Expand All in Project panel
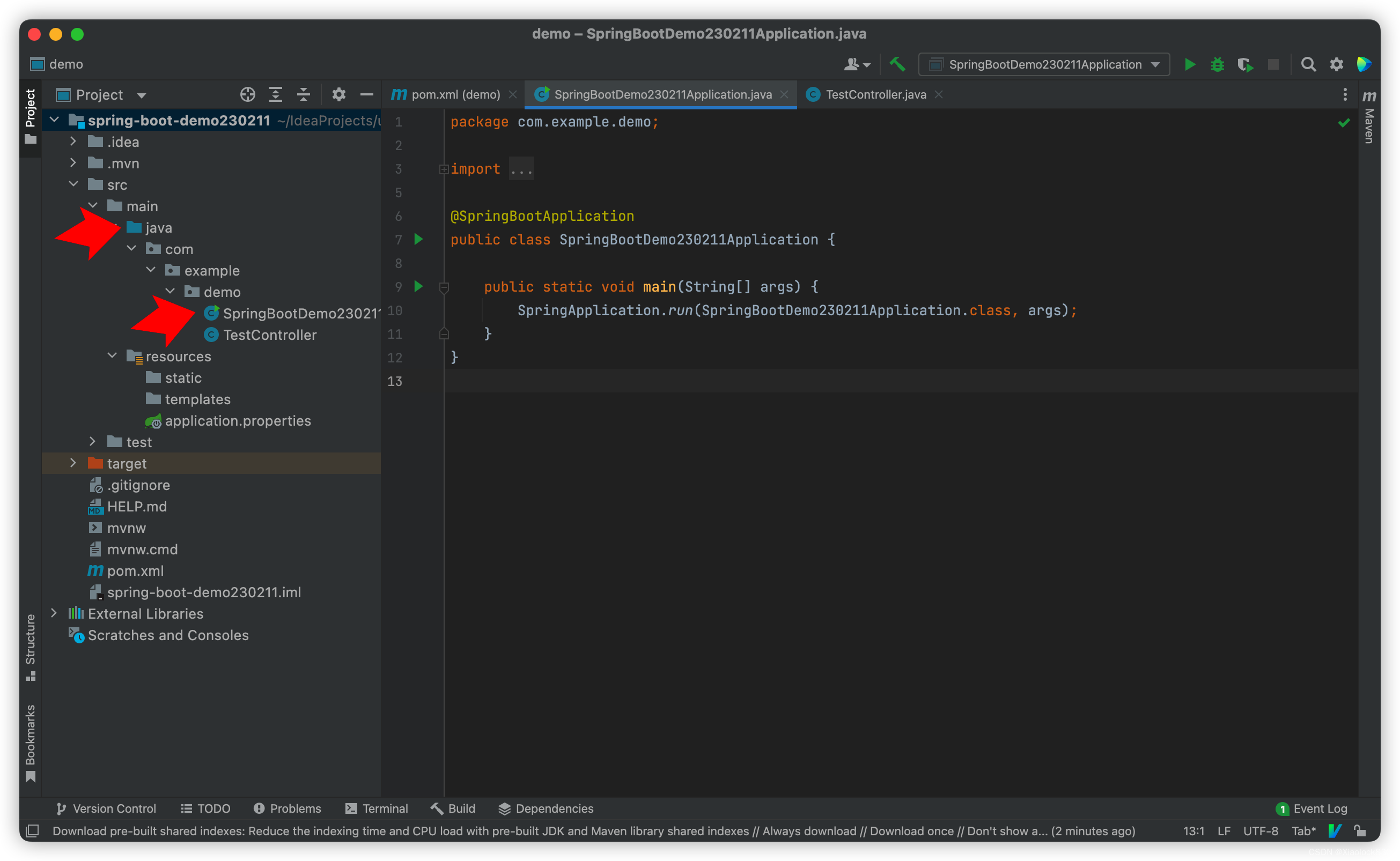This screenshot has width=1400, height=861. coord(276,94)
